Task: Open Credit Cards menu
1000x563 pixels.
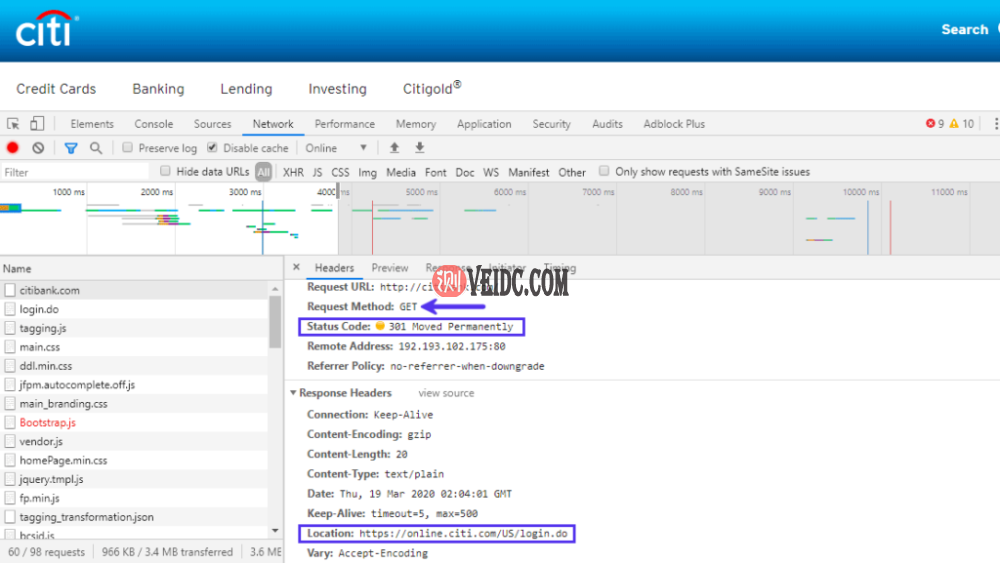Action: click(56, 89)
